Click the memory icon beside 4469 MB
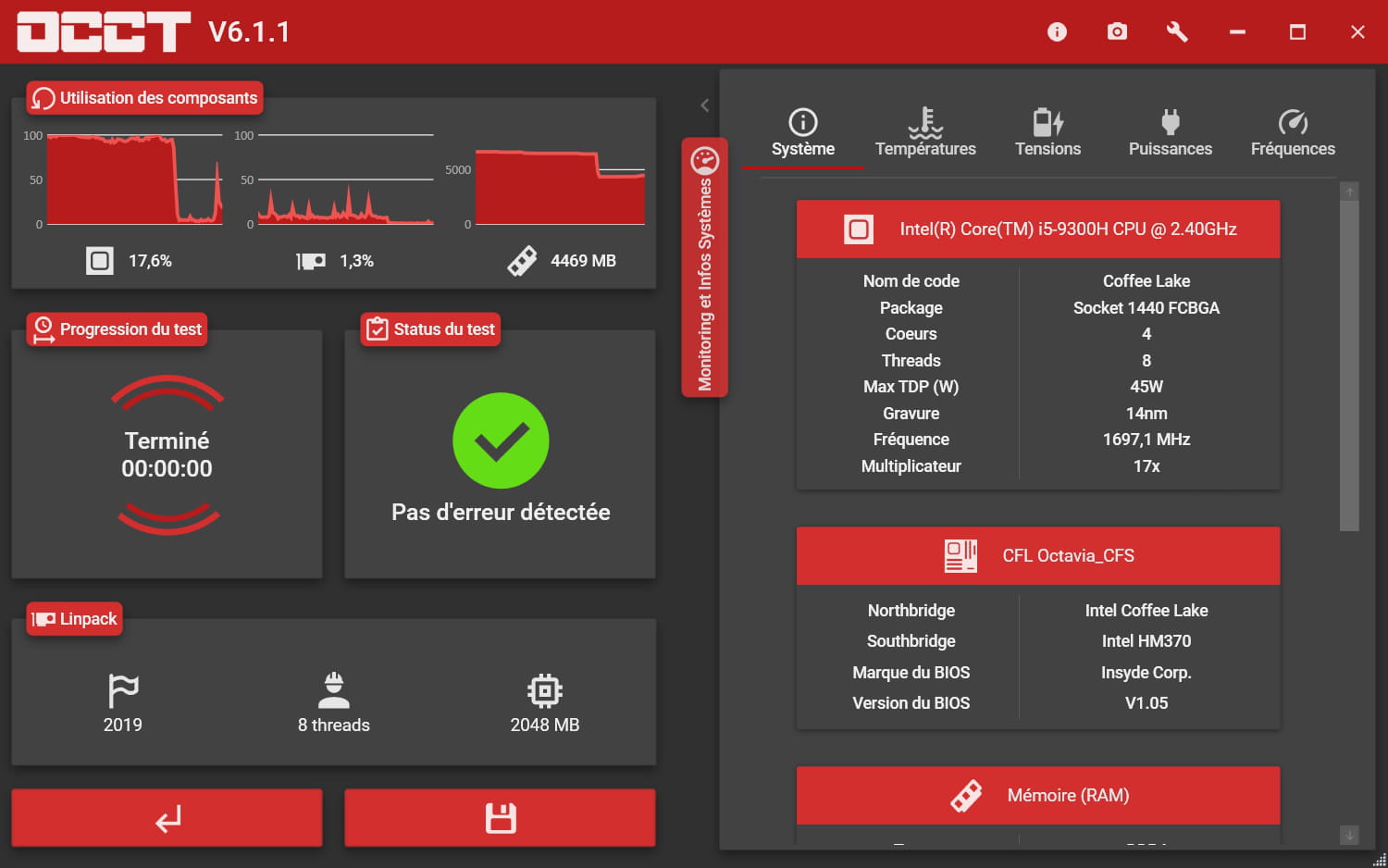This screenshot has height=868, width=1388. (523, 261)
